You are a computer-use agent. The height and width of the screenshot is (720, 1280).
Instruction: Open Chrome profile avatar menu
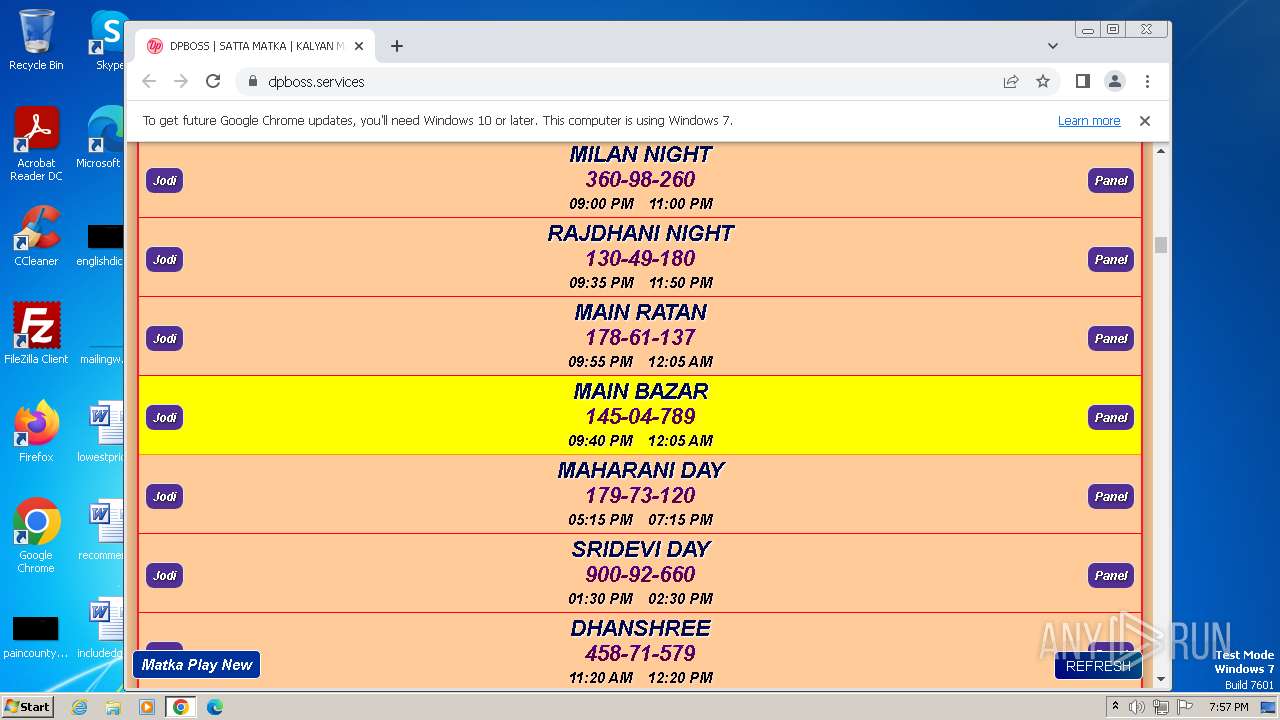(1114, 81)
